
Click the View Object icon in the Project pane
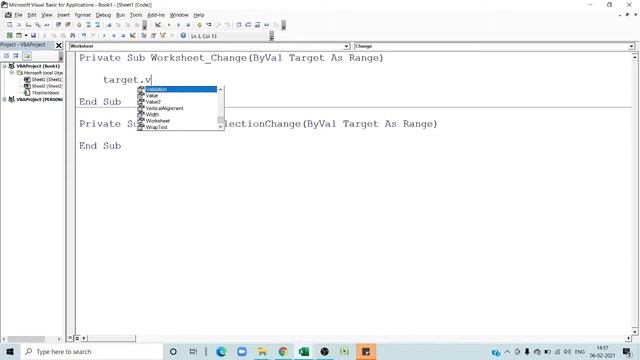(x=16, y=56)
